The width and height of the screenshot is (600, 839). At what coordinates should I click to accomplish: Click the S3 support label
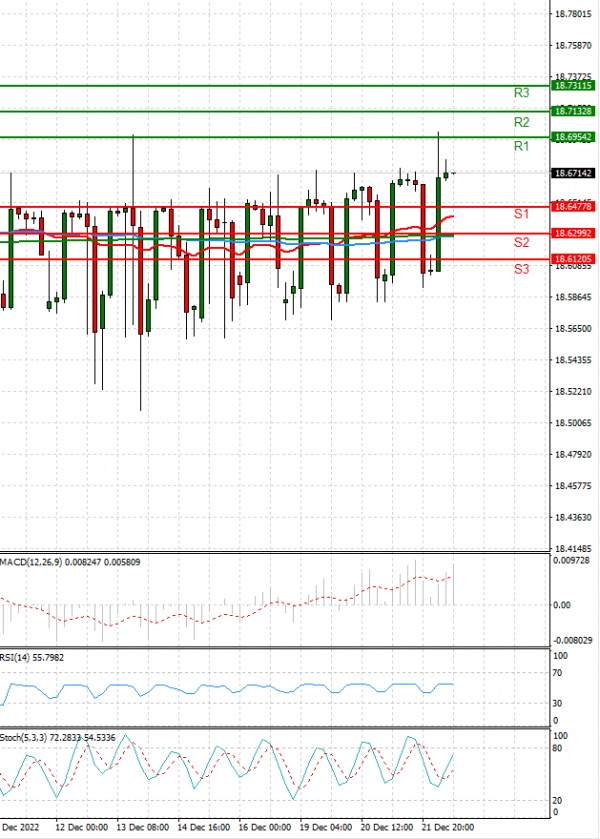[521, 269]
